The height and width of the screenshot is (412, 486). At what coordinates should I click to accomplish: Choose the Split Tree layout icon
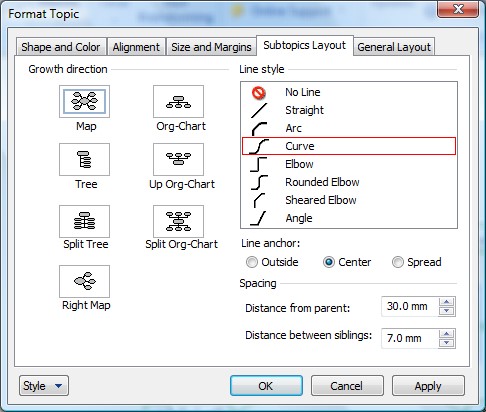point(84,221)
